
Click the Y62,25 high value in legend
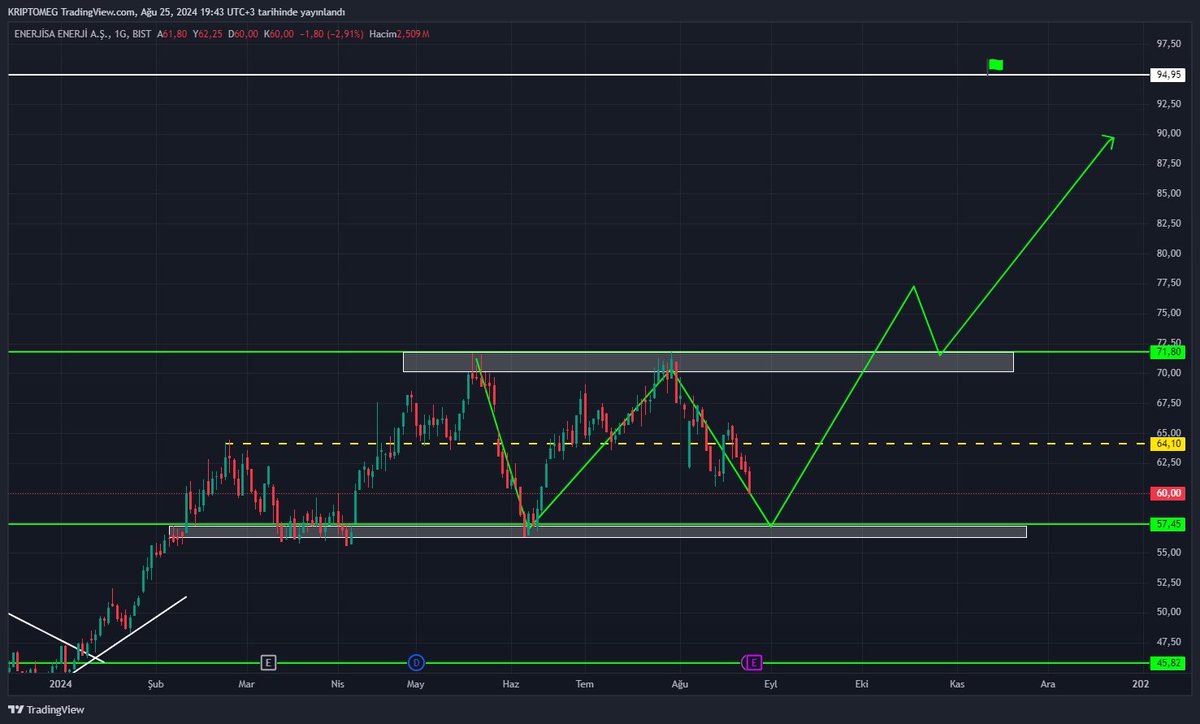click(x=207, y=34)
